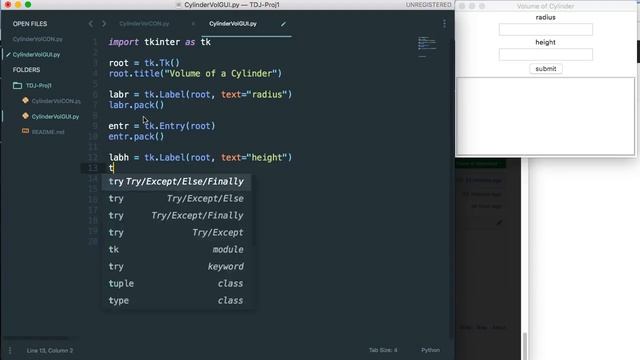Click the height entry field in the Tk window
Image resolution: width=640 pixels, height=360 pixels.
pos(546,54)
